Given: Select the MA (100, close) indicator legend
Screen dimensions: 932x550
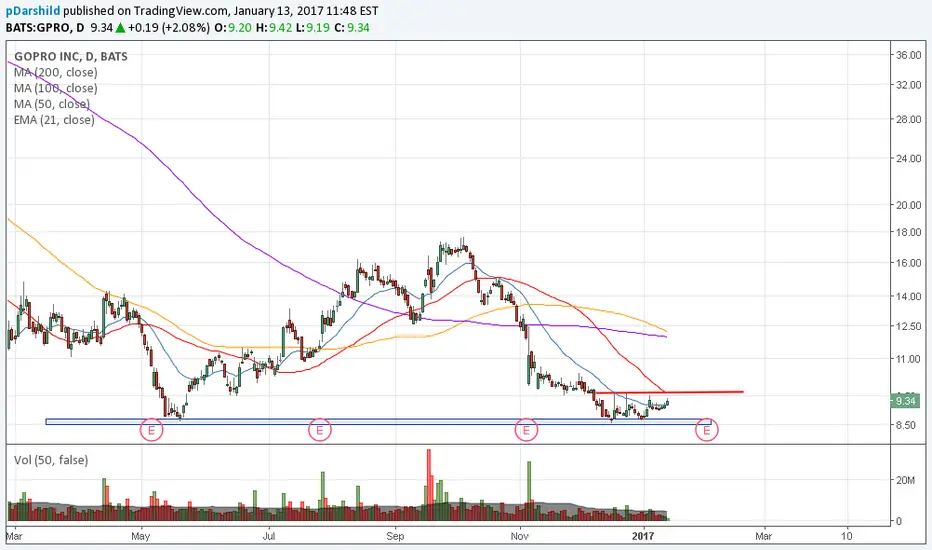Looking at the screenshot, I should coord(55,88).
